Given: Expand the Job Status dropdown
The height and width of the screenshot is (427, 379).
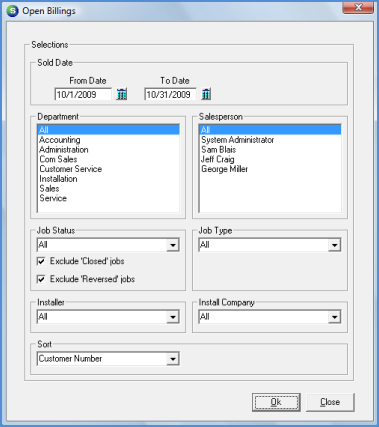Looking at the screenshot, I should pyautogui.click(x=173, y=245).
